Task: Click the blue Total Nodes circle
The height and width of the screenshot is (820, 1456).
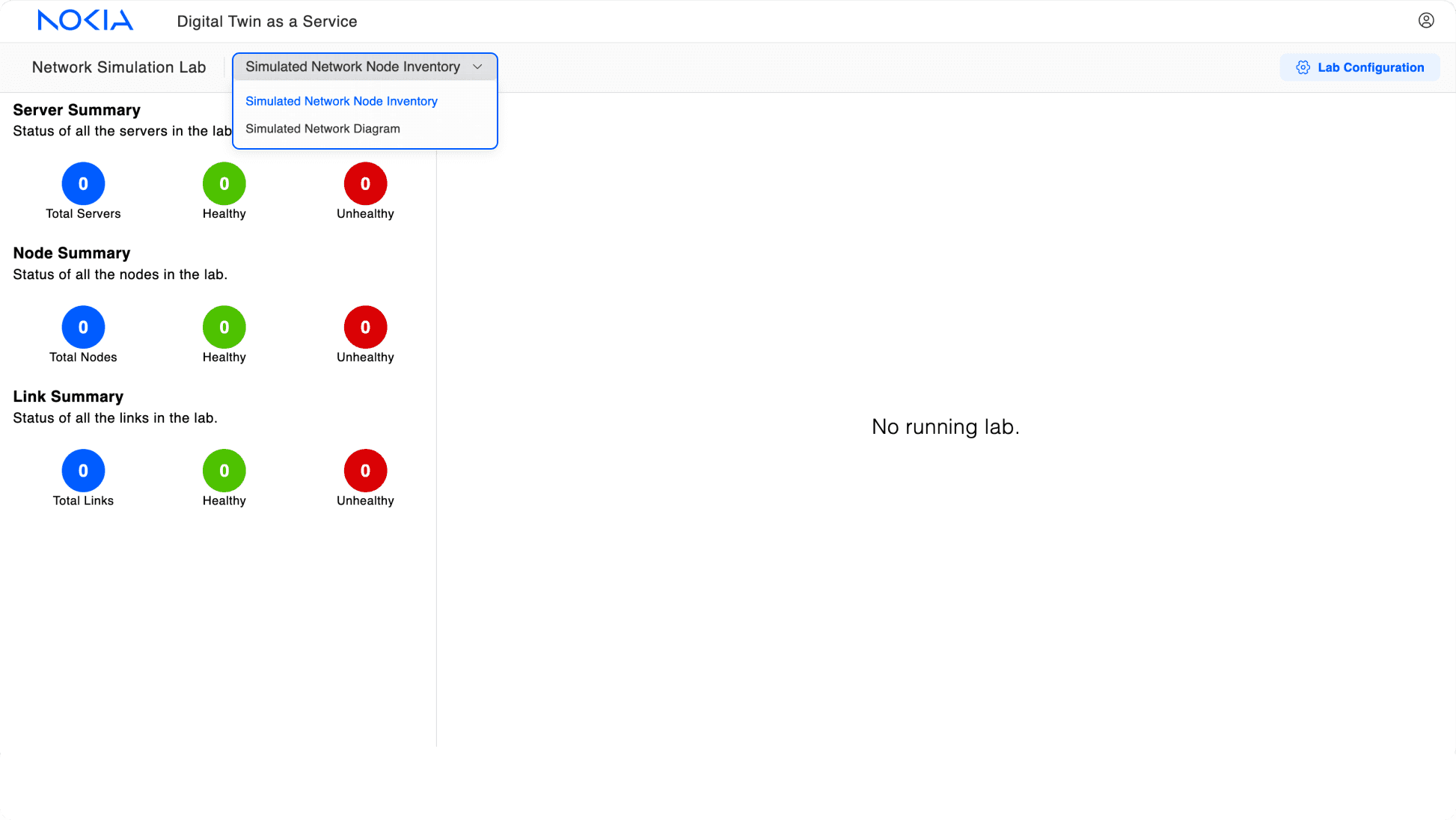Action: pos(83,327)
